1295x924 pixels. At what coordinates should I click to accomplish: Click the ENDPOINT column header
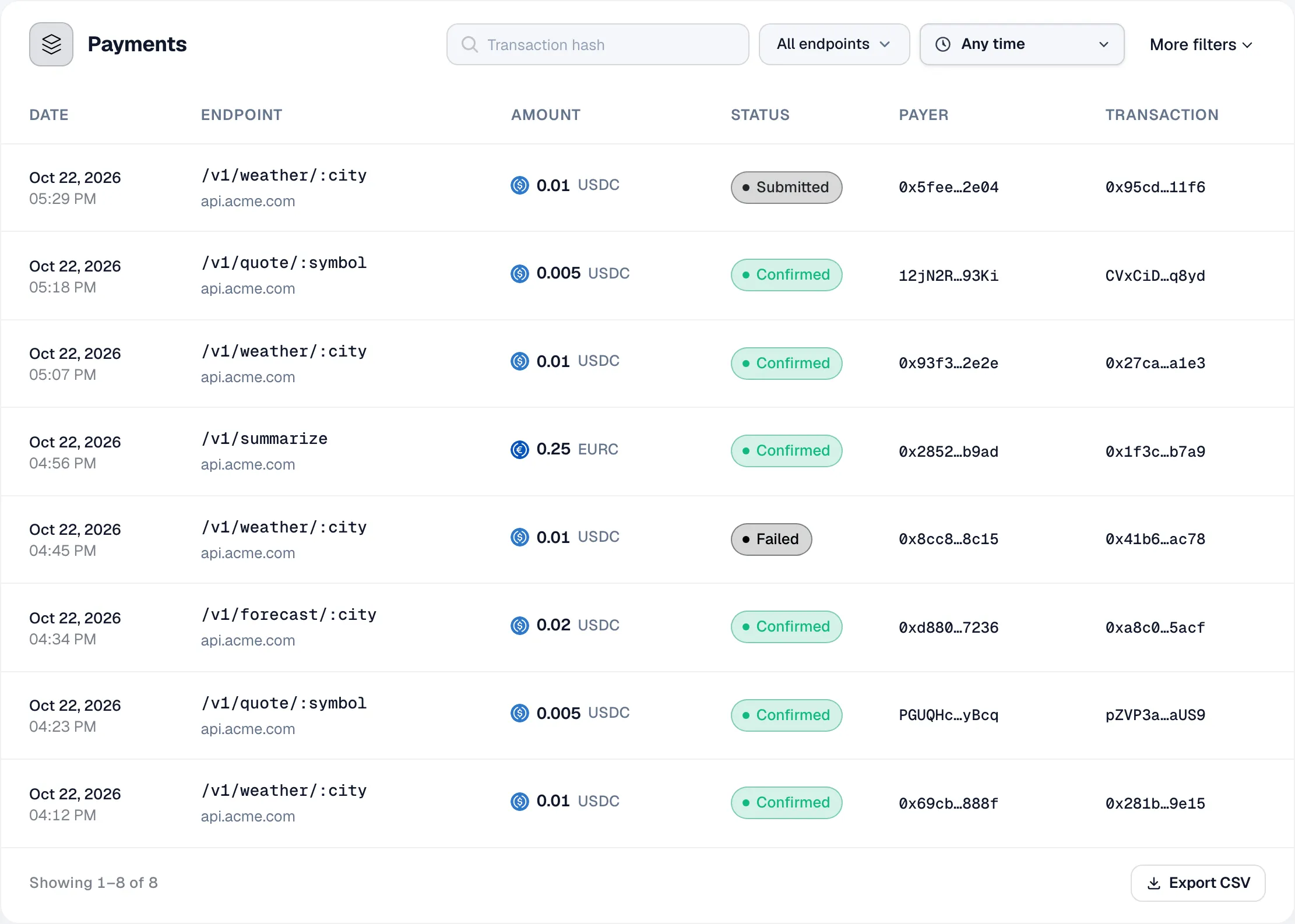(241, 115)
